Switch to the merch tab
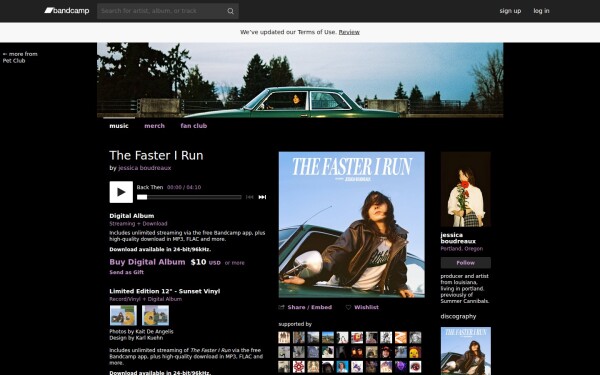The width and height of the screenshot is (600, 375). point(155,126)
